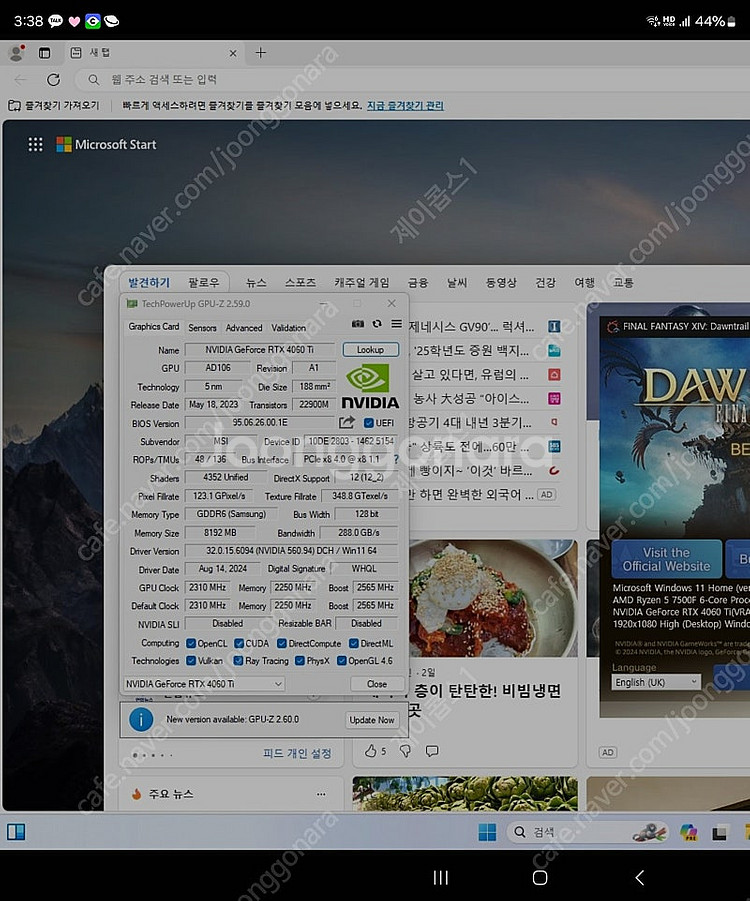Image resolution: width=750 pixels, height=901 pixels.
Task: Open 주요 뉴스 card more options
Action: pos(321,794)
